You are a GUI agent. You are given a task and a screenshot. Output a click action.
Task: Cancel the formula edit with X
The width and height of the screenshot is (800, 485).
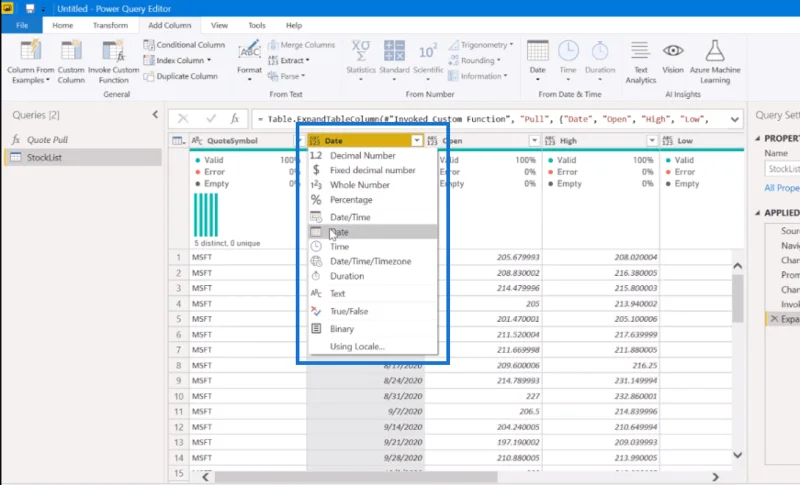coord(183,119)
